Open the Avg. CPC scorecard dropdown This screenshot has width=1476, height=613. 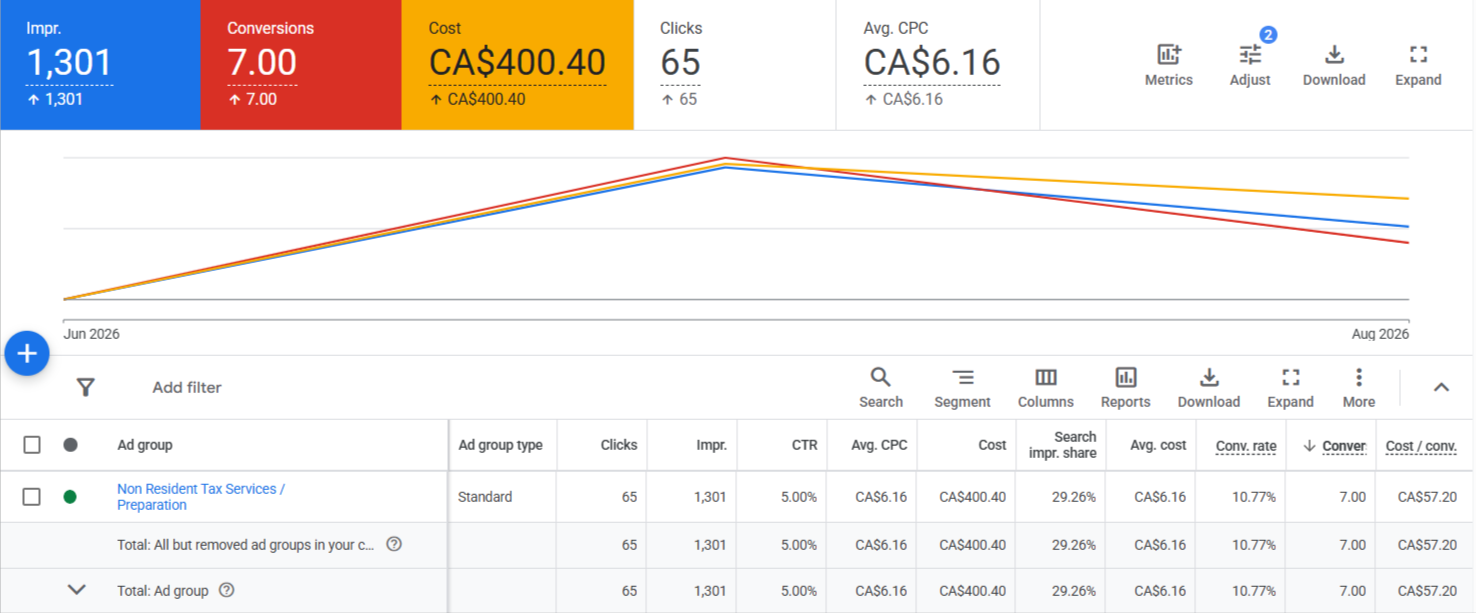pyautogui.click(x=938, y=65)
